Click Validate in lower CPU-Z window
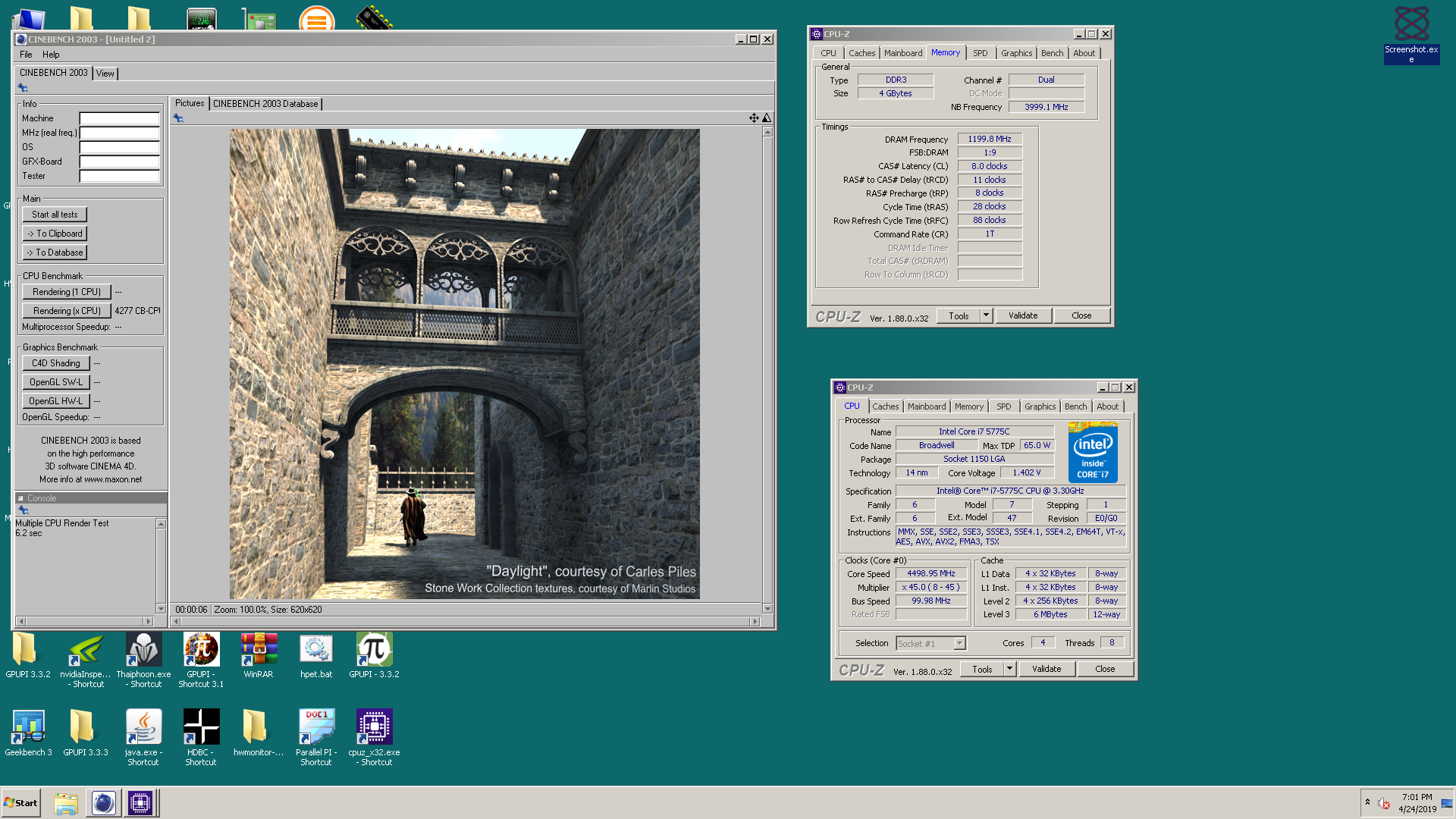The height and width of the screenshot is (819, 1456). [x=1046, y=669]
